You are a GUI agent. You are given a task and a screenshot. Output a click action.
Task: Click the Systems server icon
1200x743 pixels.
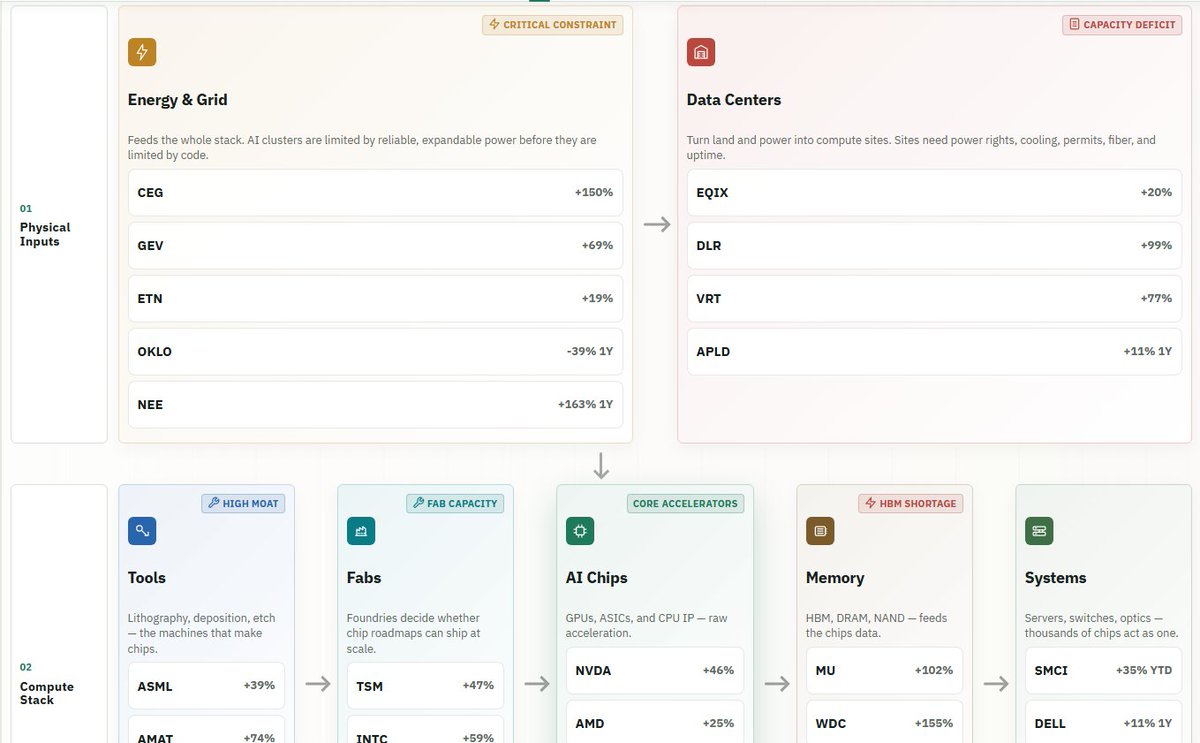1039,531
